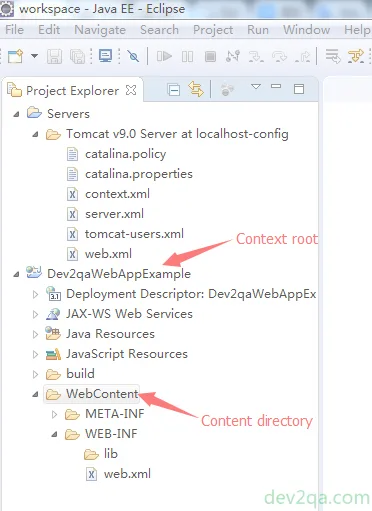Viewport: 372px width, 511px height.
Task: Select the context.xml file
Action: (x=117, y=194)
